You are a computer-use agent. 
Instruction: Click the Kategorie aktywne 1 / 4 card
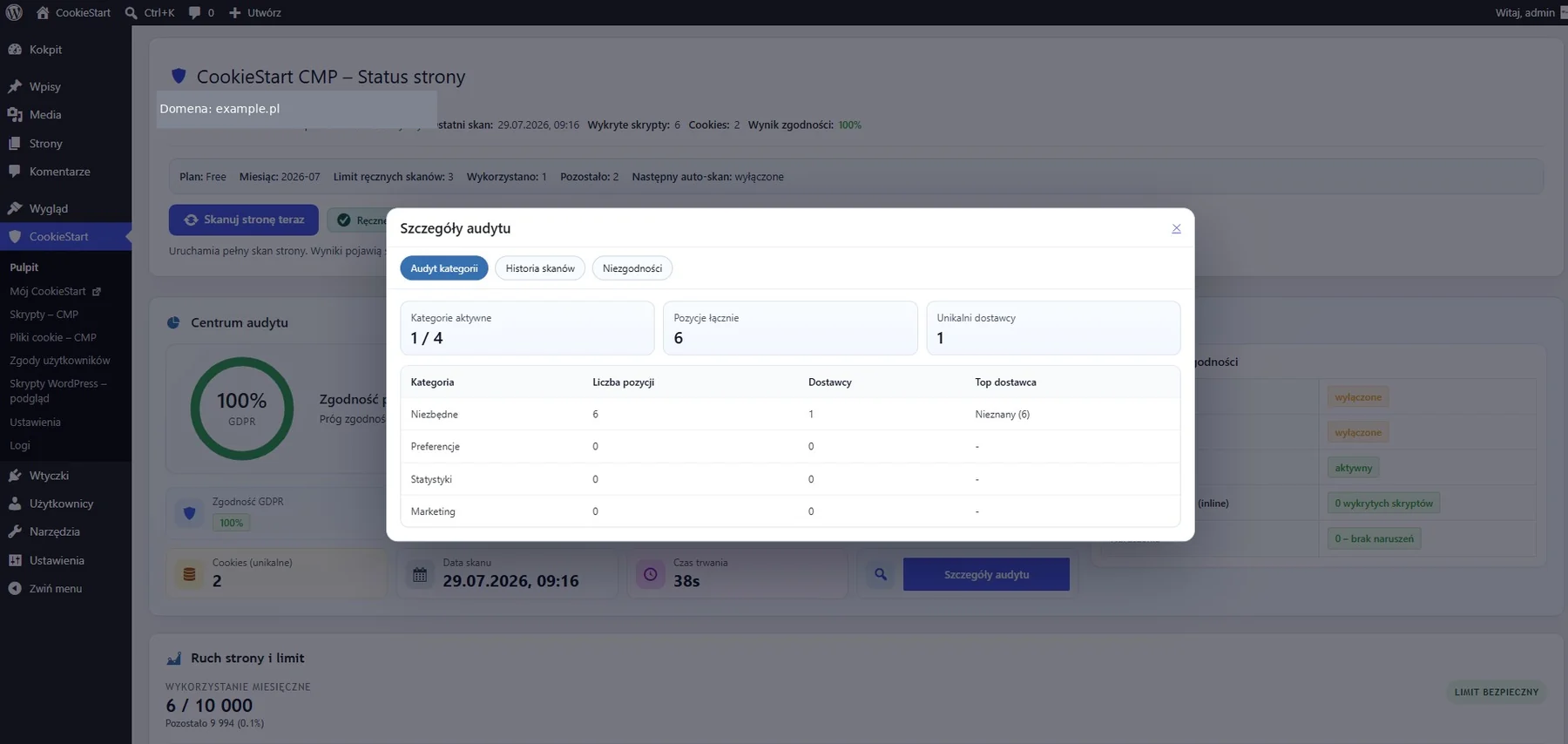(x=527, y=328)
